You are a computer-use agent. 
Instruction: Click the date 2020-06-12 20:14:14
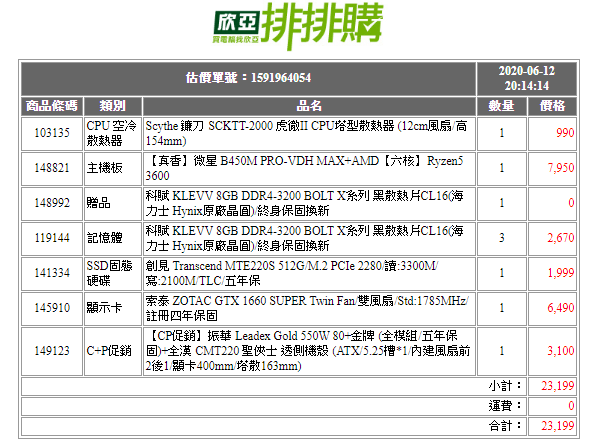pyautogui.click(x=526, y=78)
